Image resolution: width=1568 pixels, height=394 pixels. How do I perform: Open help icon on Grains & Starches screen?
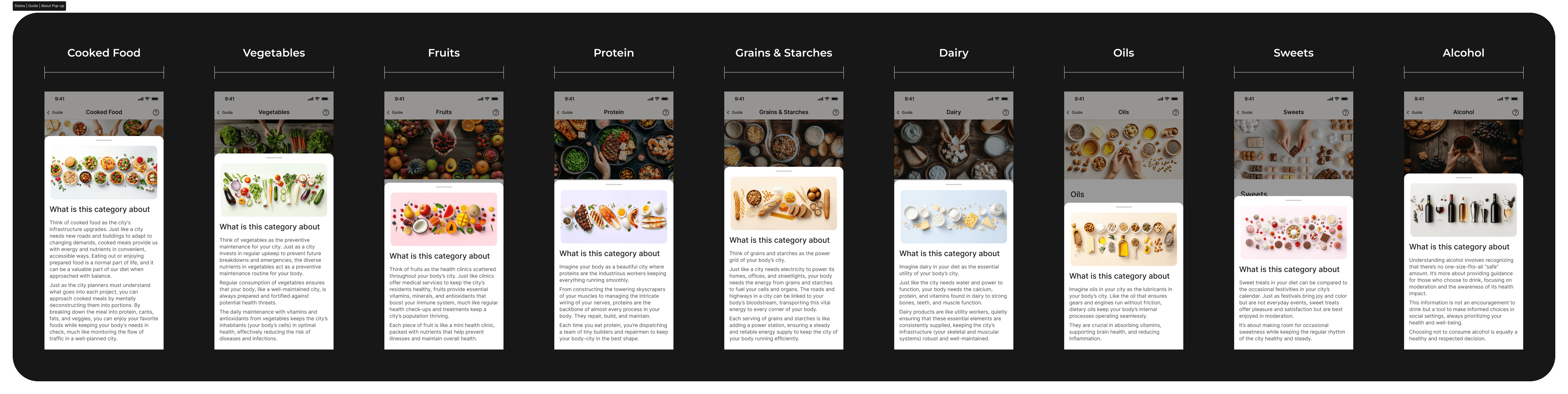(835, 113)
